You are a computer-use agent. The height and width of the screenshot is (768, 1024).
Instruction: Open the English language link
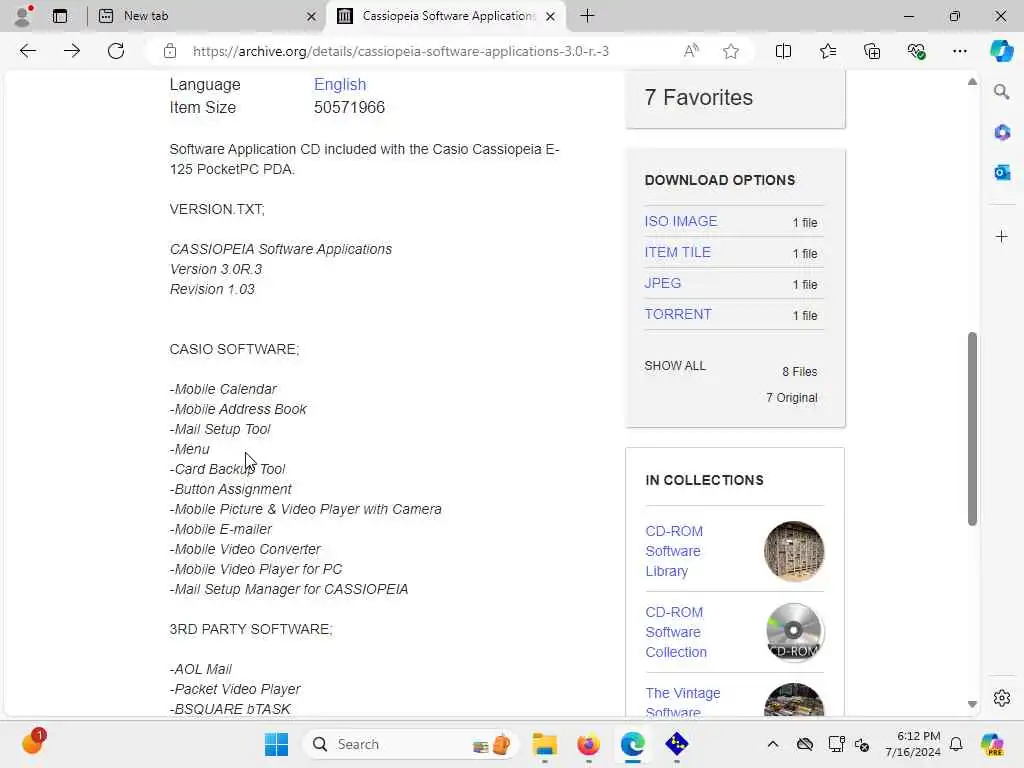pyautogui.click(x=340, y=84)
